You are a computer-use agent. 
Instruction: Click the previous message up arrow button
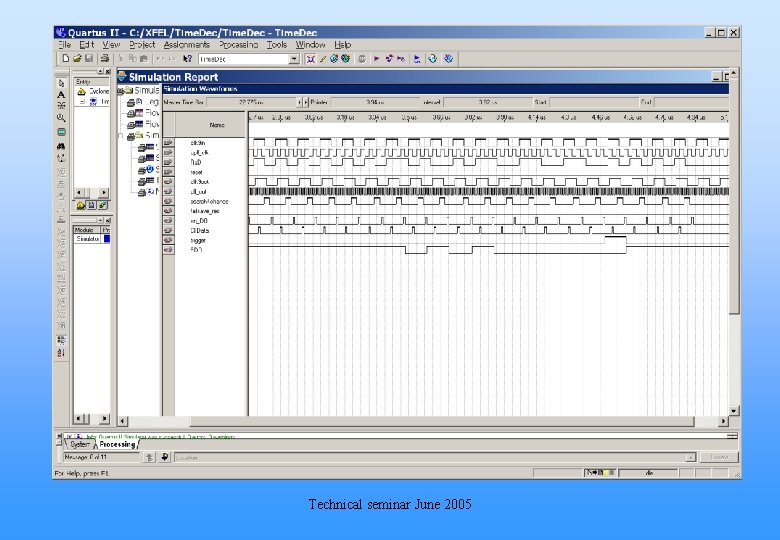tap(149, 457)
